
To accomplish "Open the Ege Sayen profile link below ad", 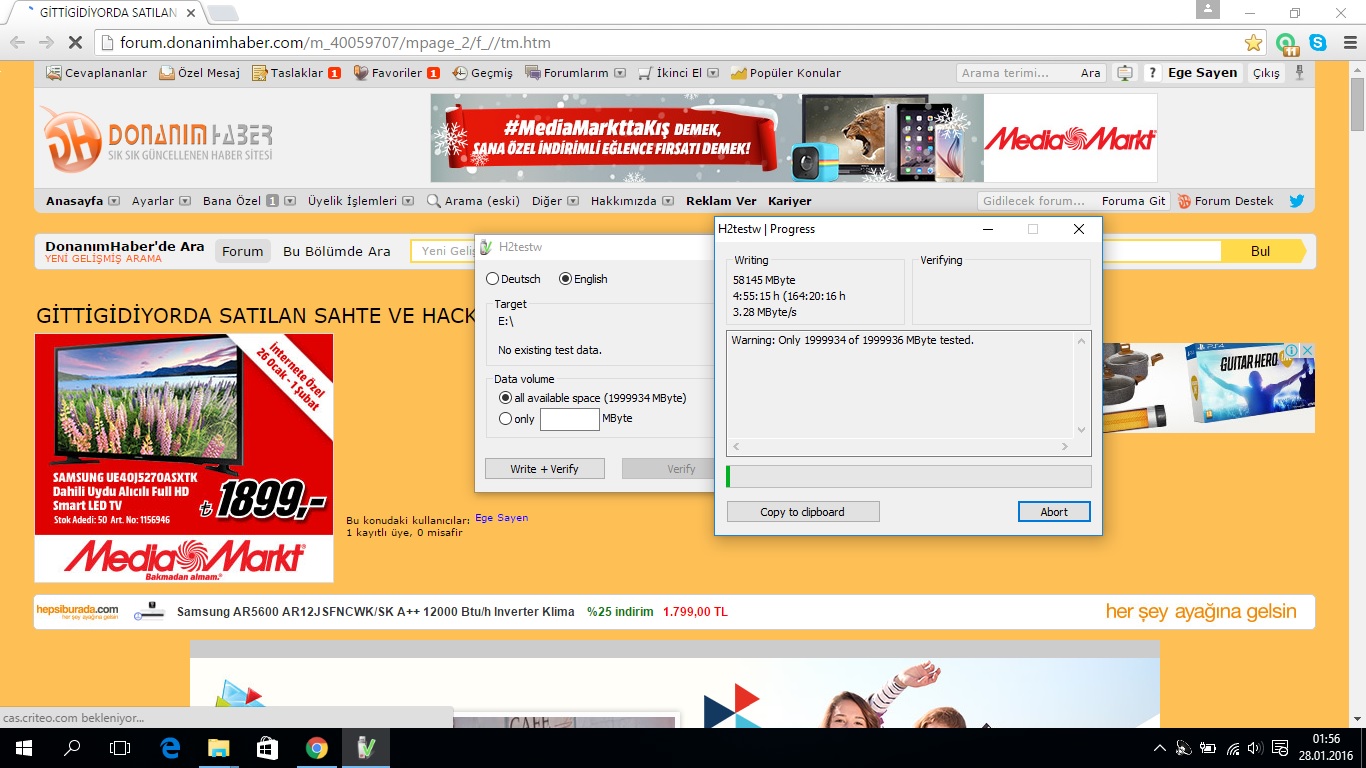I will pos(501,518).
